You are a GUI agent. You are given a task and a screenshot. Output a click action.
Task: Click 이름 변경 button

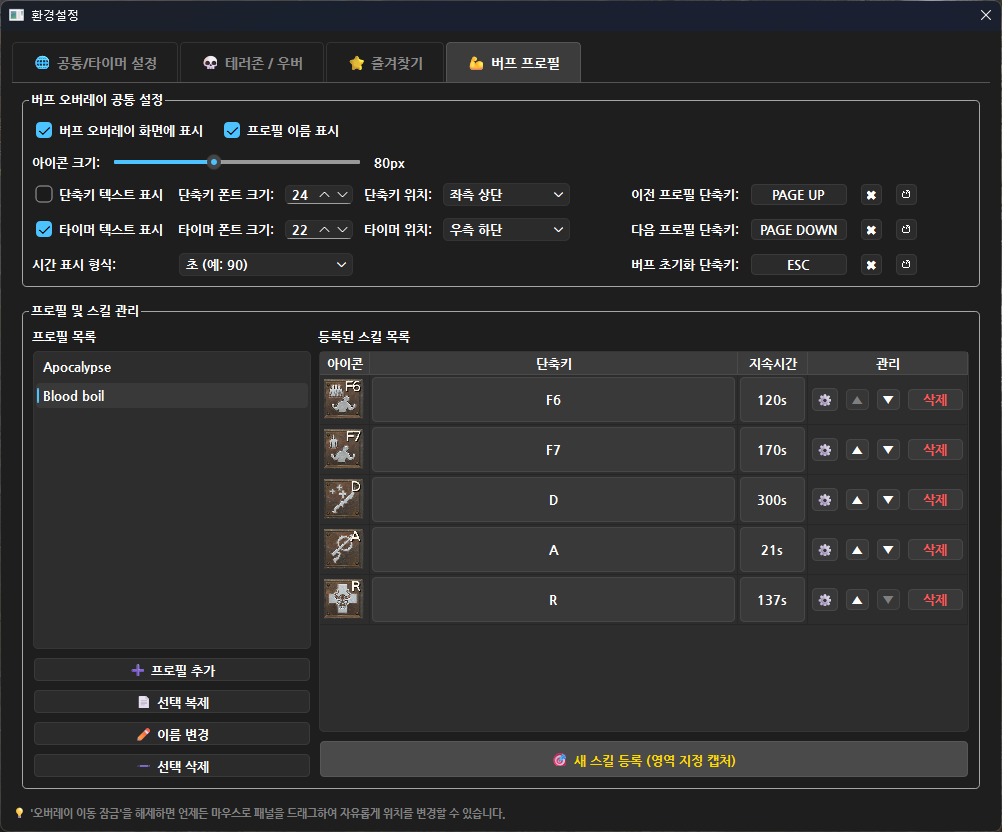pyautogui.click(x=172, y=734)
